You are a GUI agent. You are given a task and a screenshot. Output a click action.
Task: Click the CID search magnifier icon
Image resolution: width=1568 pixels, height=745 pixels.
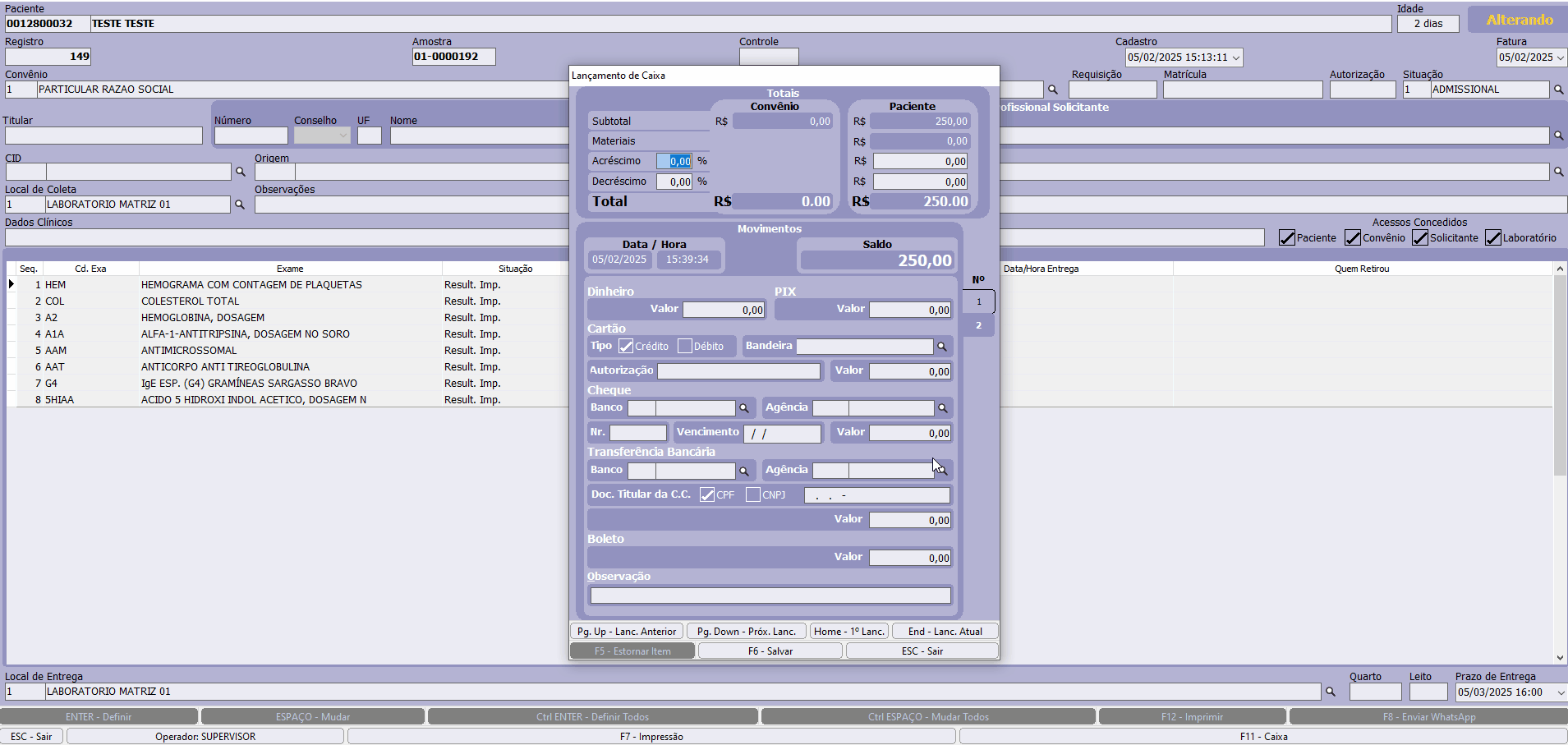coord(241,172)
